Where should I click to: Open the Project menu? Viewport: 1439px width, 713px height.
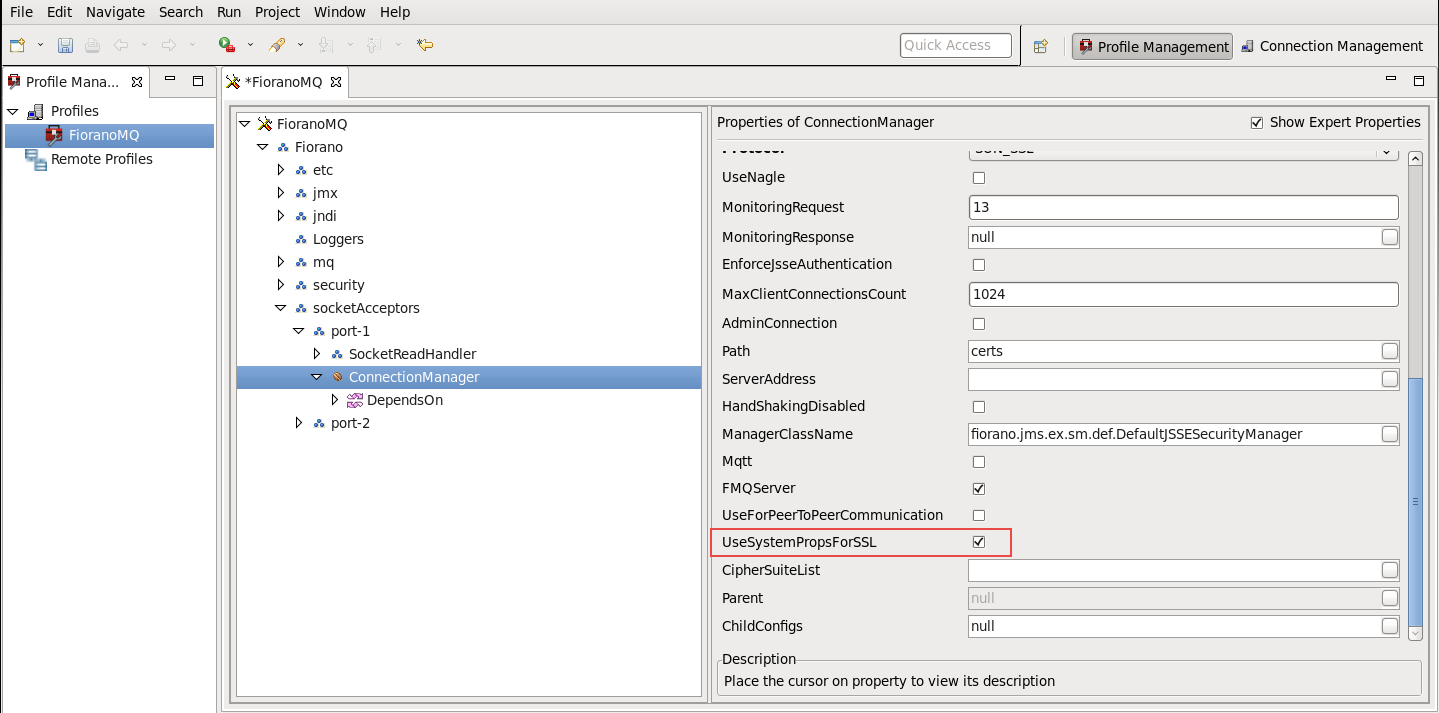[277, 12]
